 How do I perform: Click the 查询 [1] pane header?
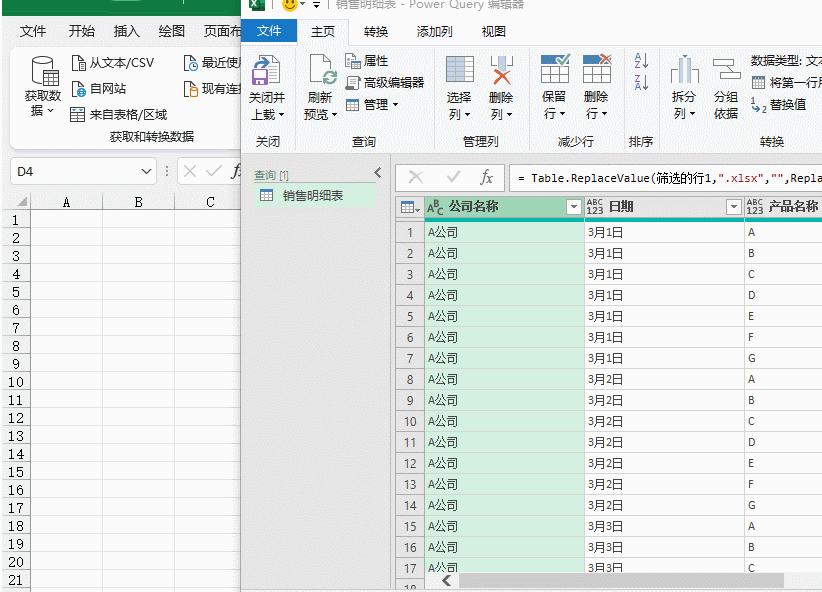[272, 175]
